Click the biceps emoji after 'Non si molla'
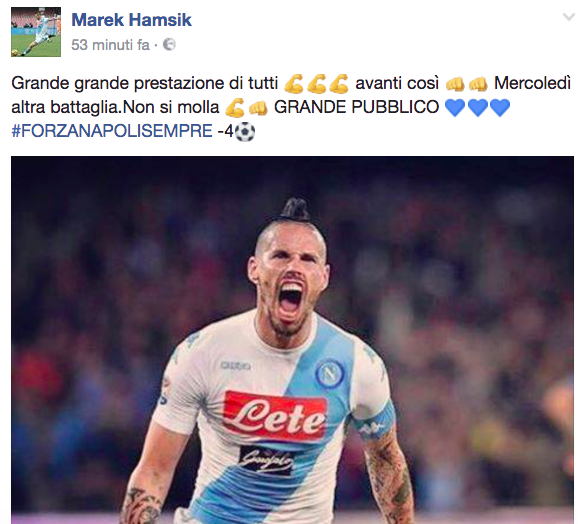Viewport: 578px width, 524px height. tap(234, 108)
